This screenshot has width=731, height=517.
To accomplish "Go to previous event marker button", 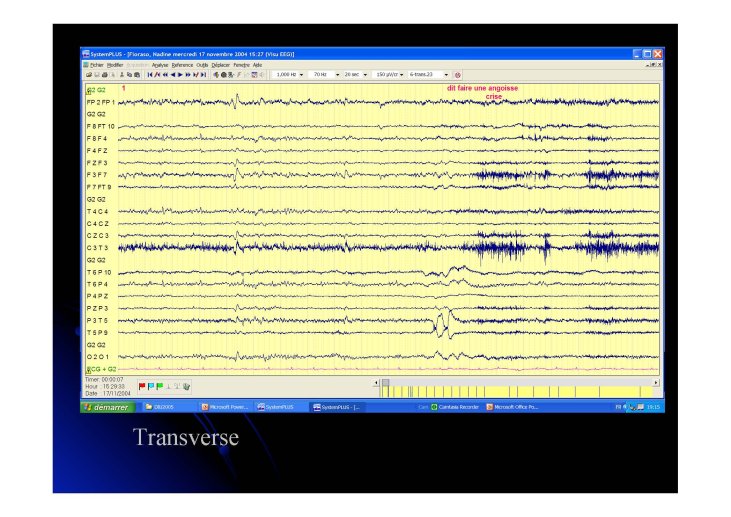I will [x=157, y=75].
